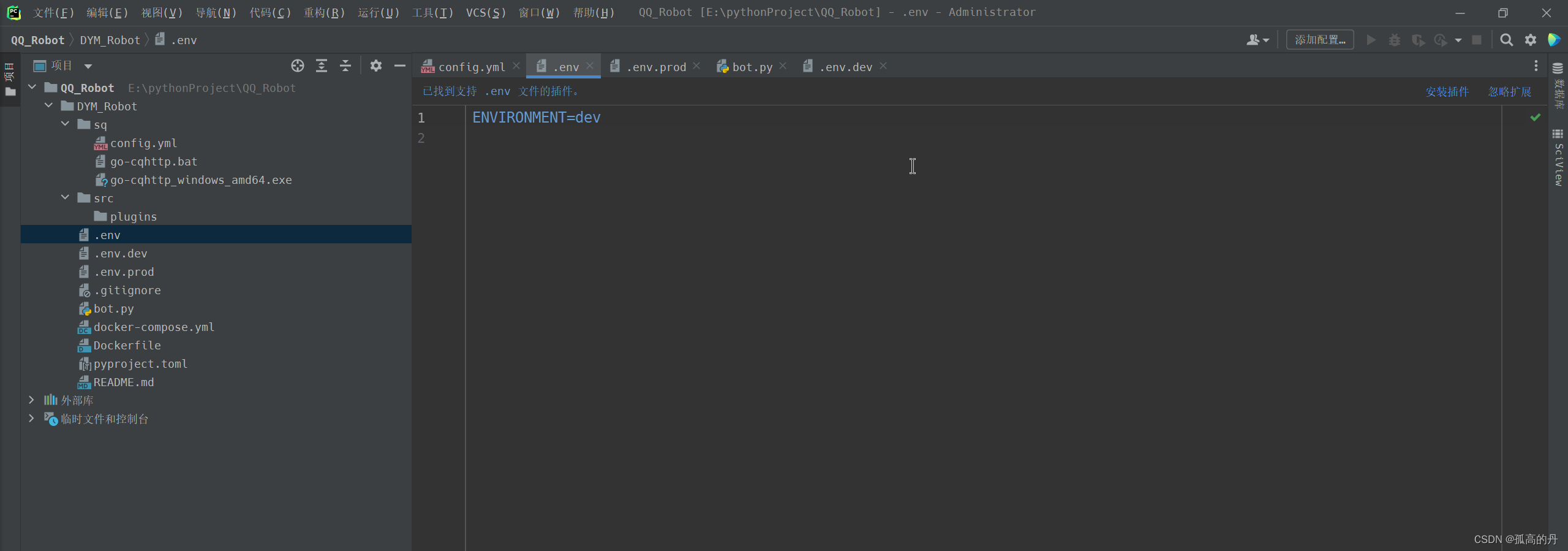Open Search Everywhere magnifier icon
The width and height of the screenshot is (1568, 551).
[1507, 40]
